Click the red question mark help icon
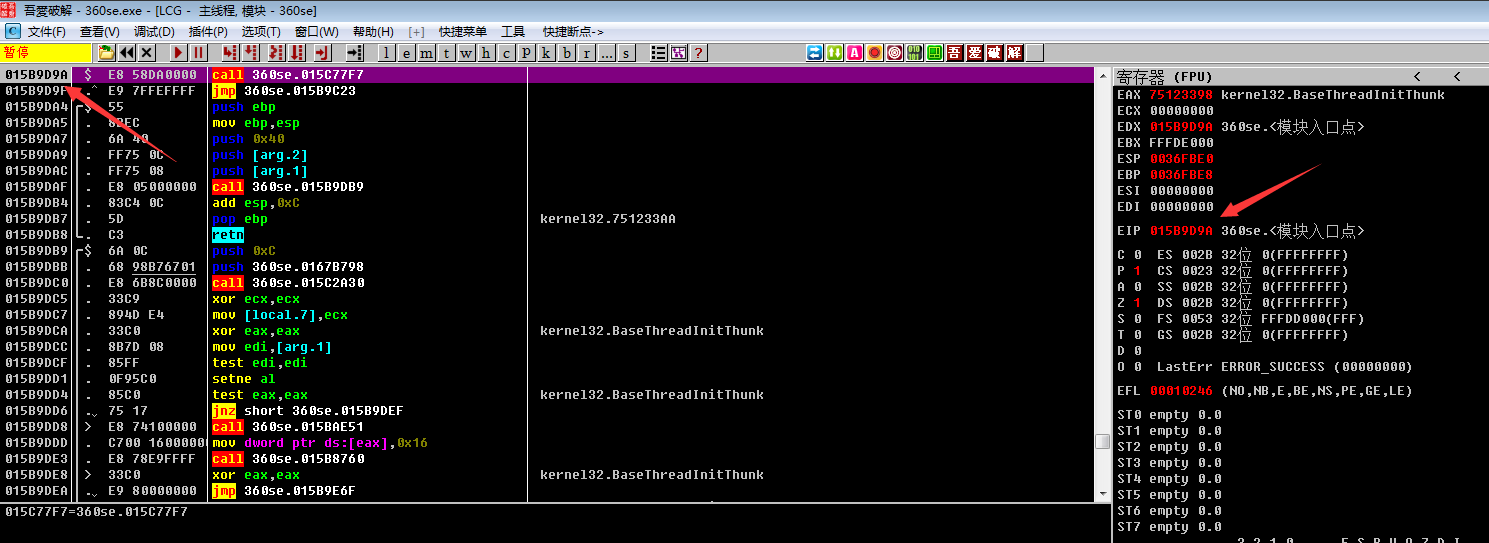1489x543 pixels. coord(699,53)
